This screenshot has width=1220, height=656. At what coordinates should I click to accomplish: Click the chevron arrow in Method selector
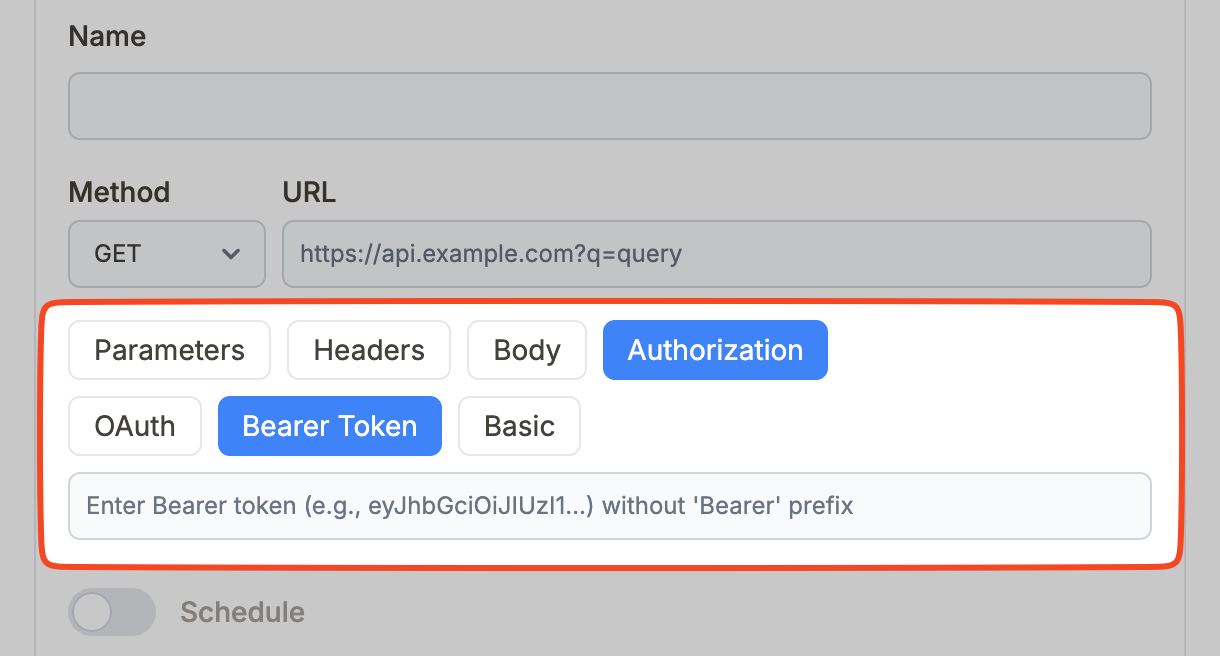point(231,254)
